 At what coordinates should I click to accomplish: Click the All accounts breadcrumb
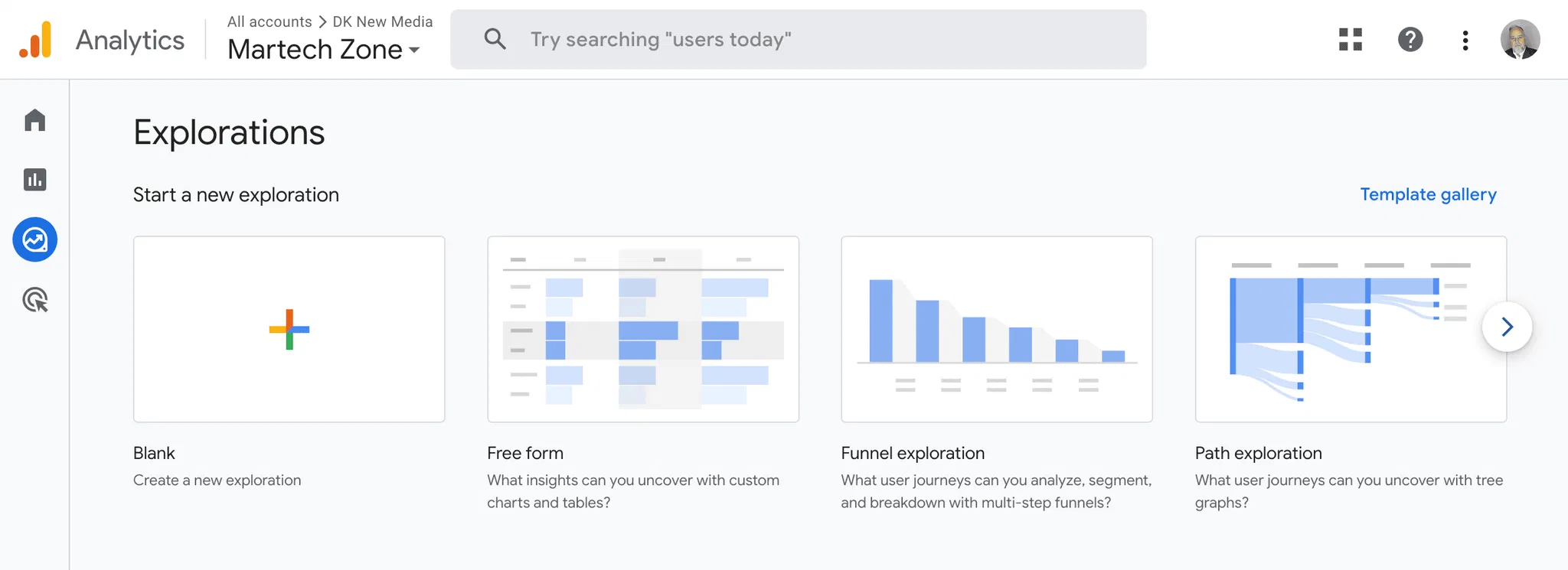pos(269,21)
